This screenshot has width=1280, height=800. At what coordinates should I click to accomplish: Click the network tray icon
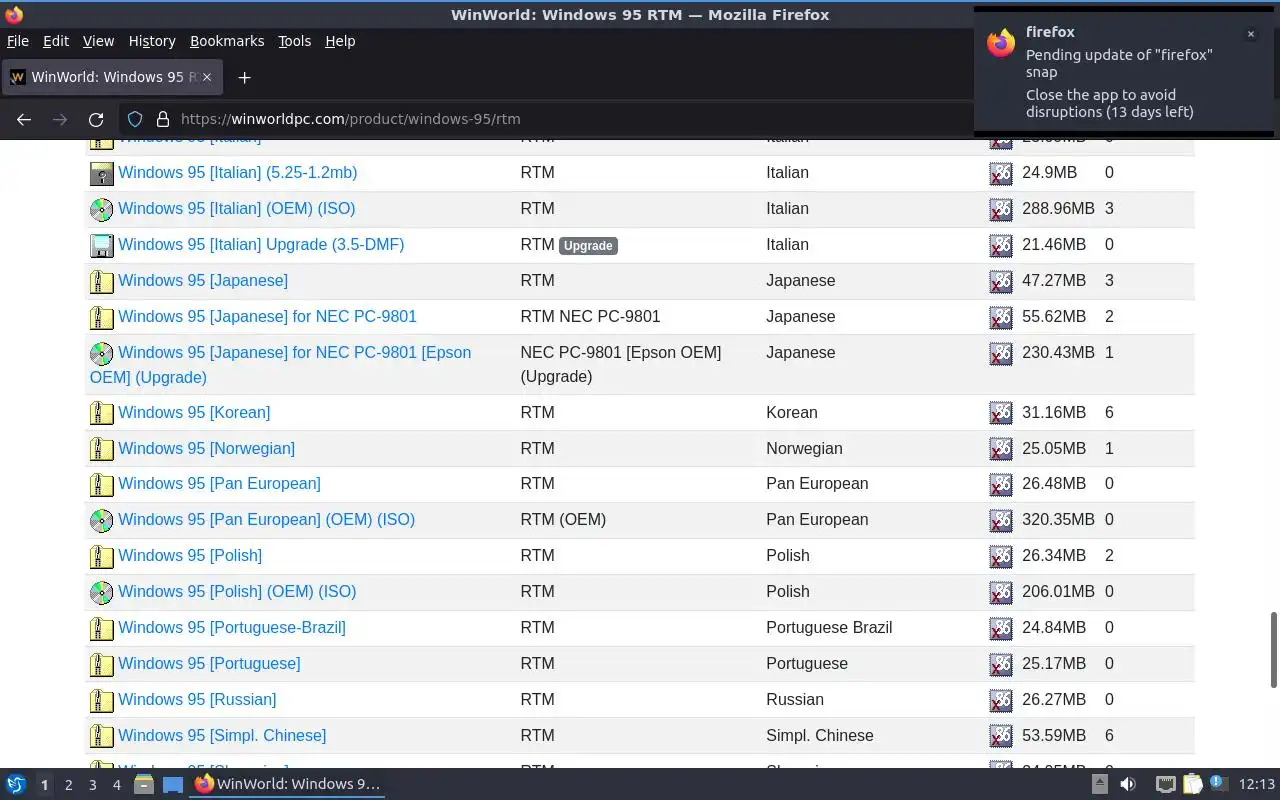1165,784
